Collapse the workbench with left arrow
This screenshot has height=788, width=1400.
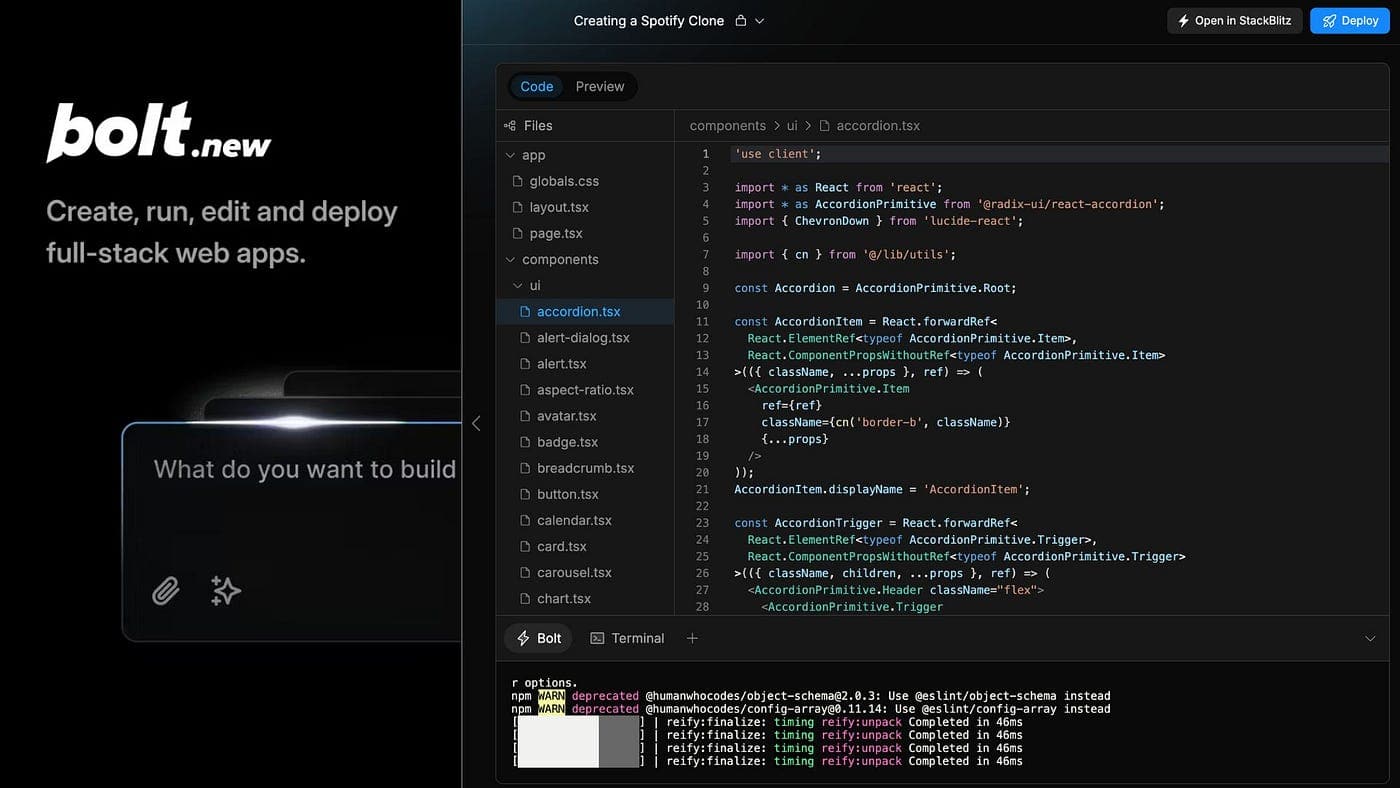click(x=476, y=423)
